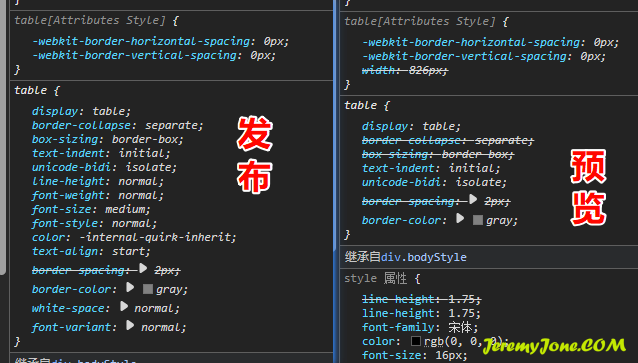
Task: Click the 'medium' value of font-size
Action: (125, 210)
